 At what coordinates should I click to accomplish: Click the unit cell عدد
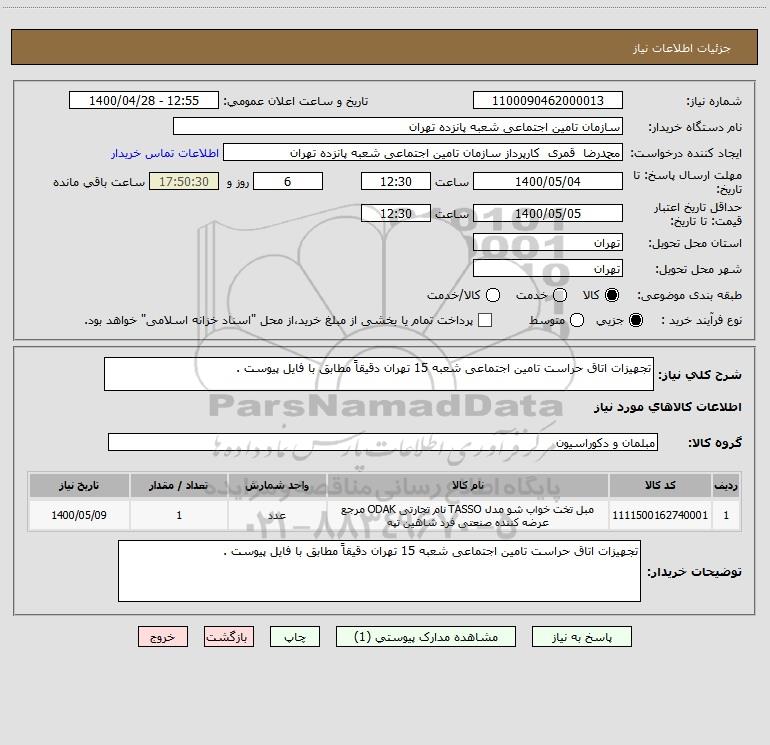[x=277, y=515]
